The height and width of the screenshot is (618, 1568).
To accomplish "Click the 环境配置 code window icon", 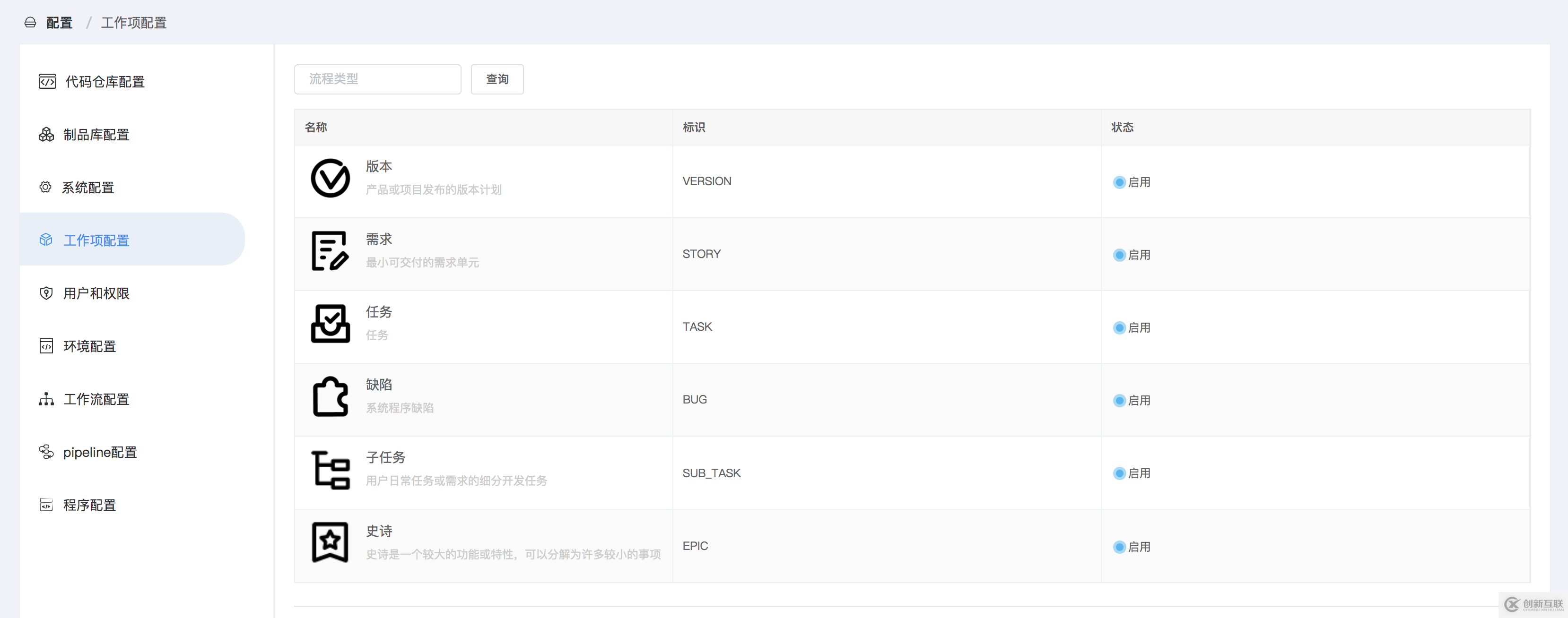I will click(46, 346).
